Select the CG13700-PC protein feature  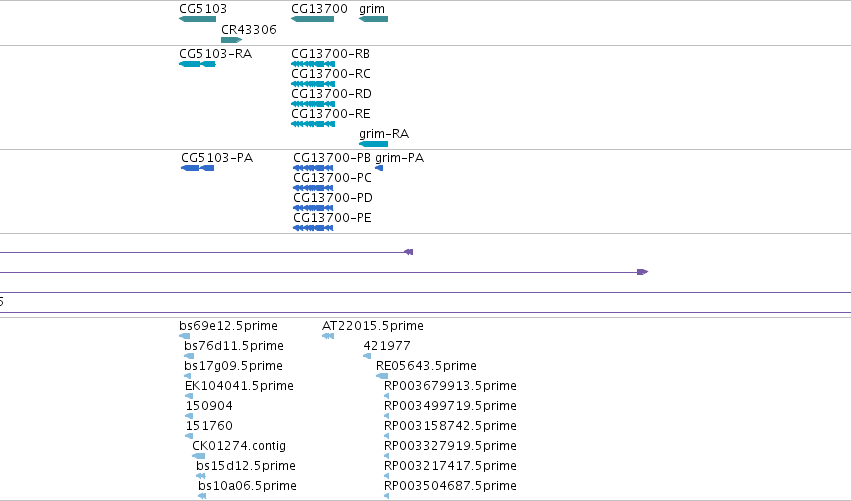[x=313, y=188]
